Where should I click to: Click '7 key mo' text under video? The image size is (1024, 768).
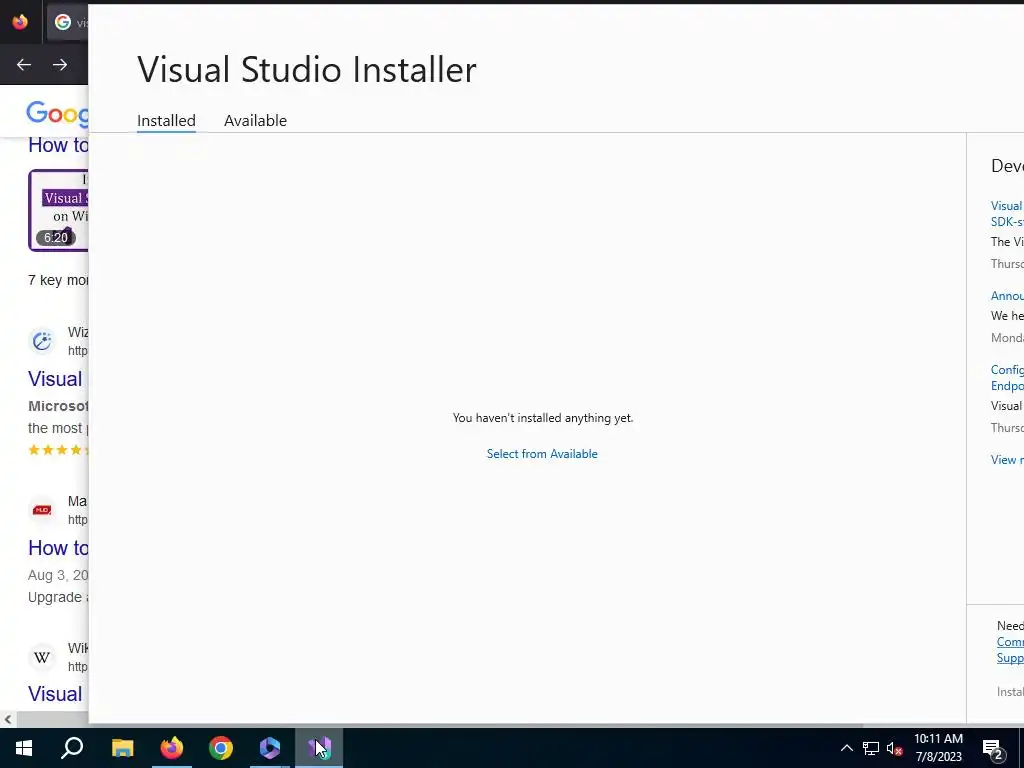coord(58,280)
